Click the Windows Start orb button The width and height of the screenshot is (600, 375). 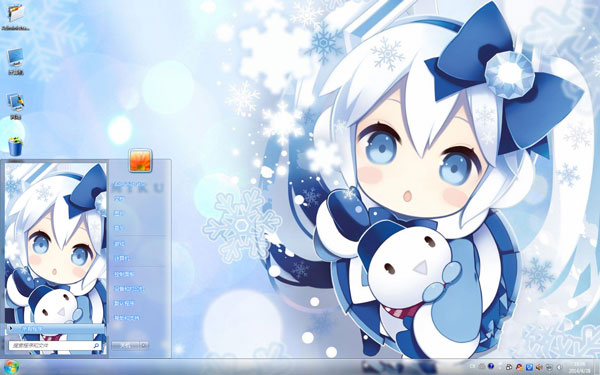[x=11, y=367]
